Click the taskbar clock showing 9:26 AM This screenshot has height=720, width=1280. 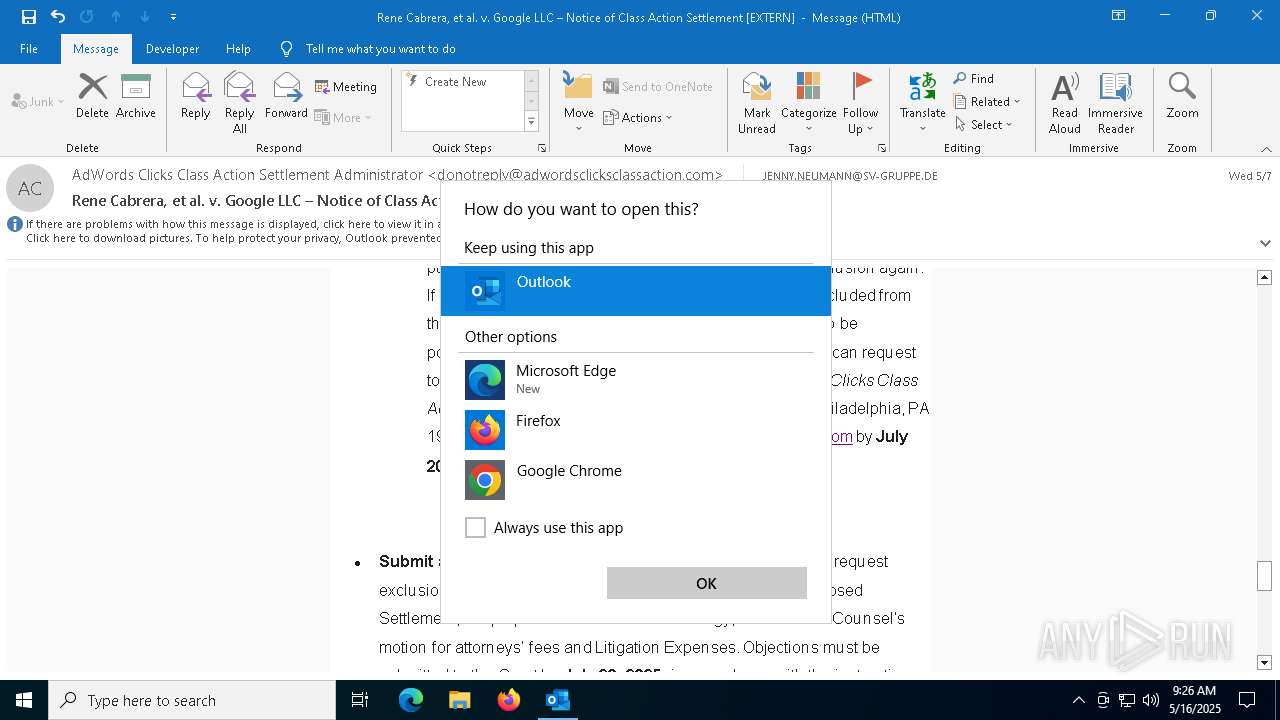click(1194, 700)
